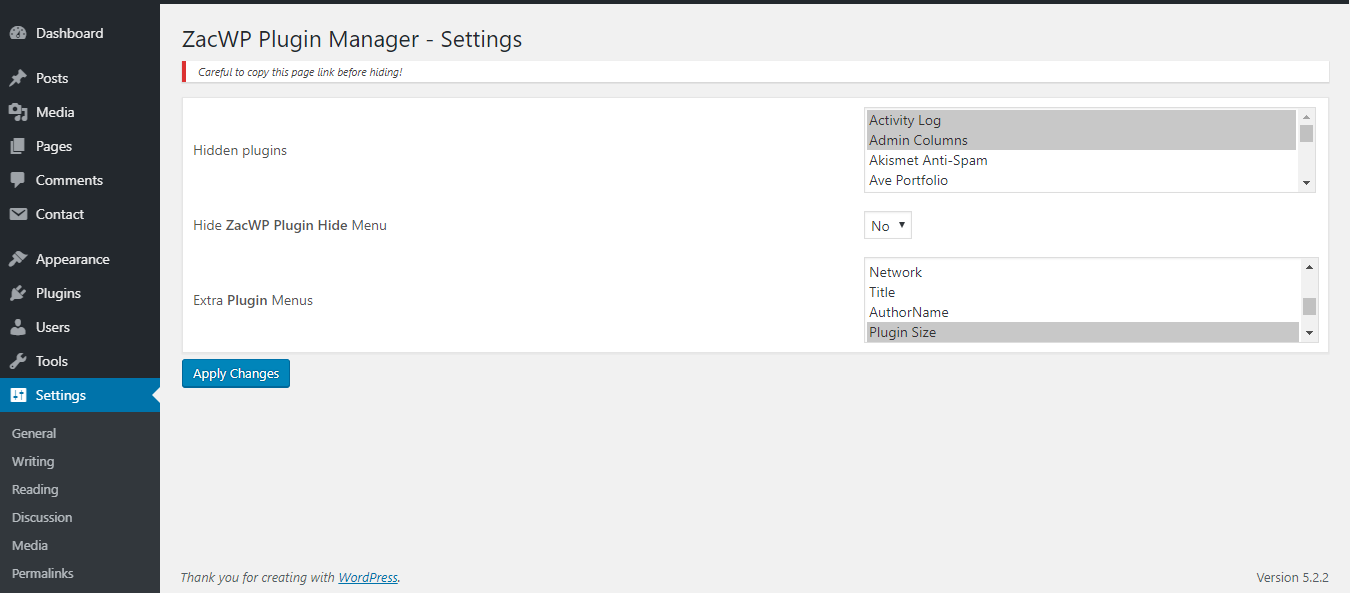Open Media settings submenu item

click(30, 545)
